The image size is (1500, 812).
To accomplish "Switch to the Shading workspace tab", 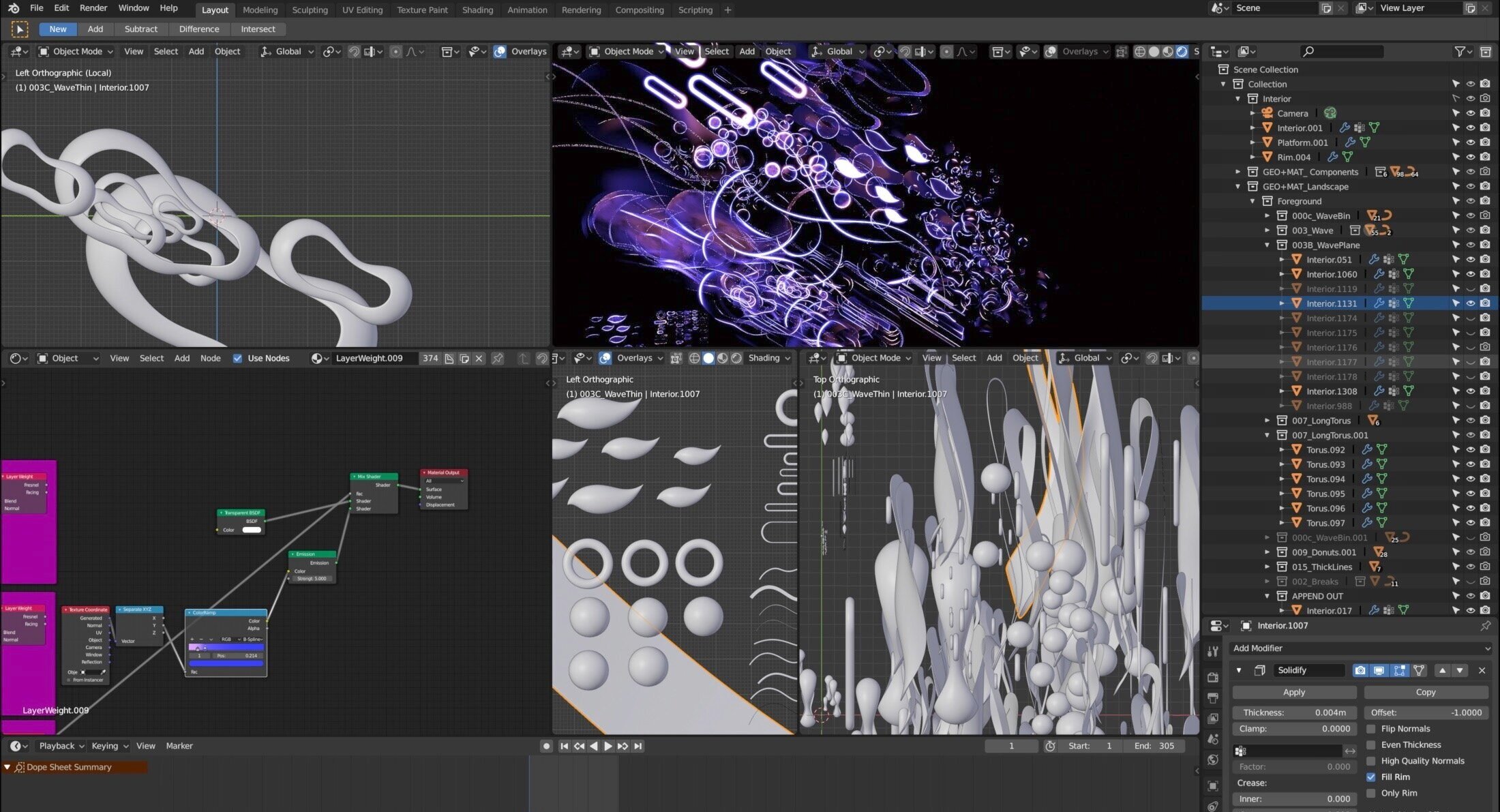I will pyautogui.click(x=477, y=10).
